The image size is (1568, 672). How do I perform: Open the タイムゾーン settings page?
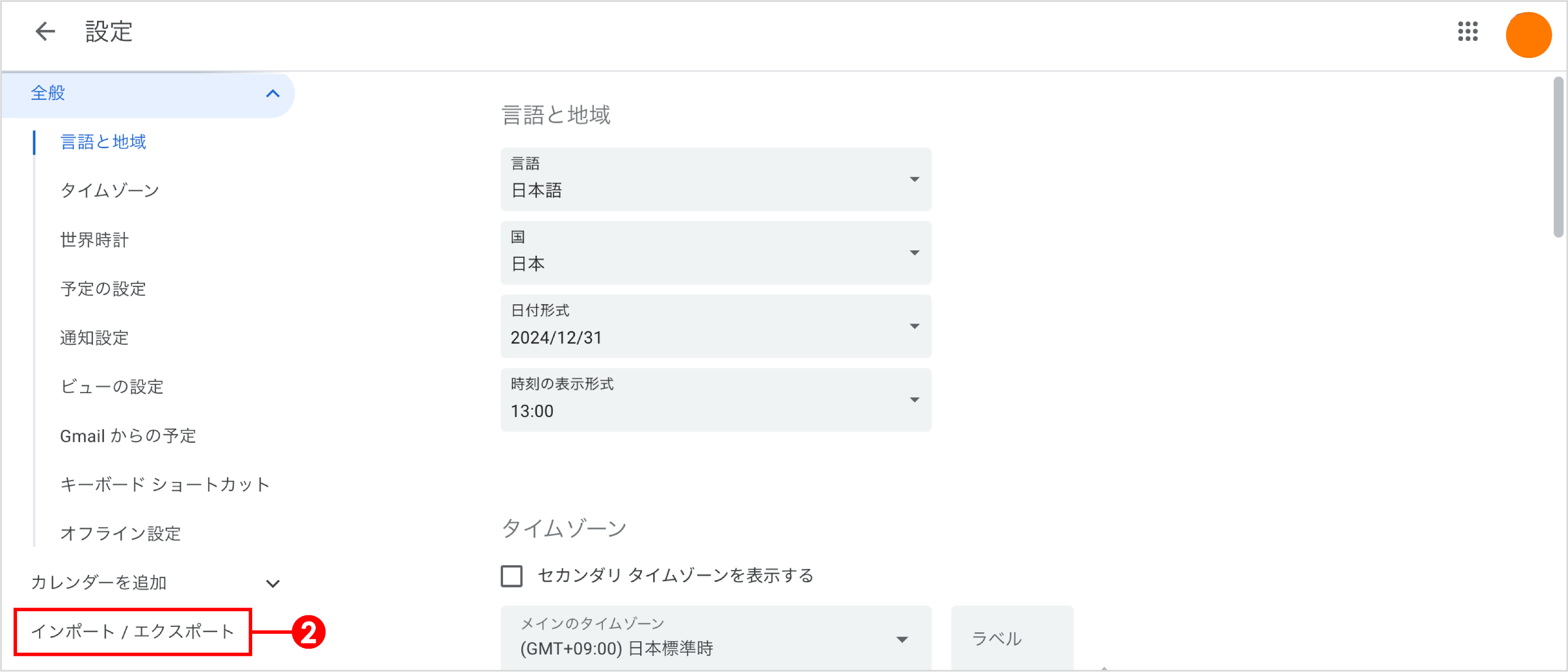click(110, 191)
